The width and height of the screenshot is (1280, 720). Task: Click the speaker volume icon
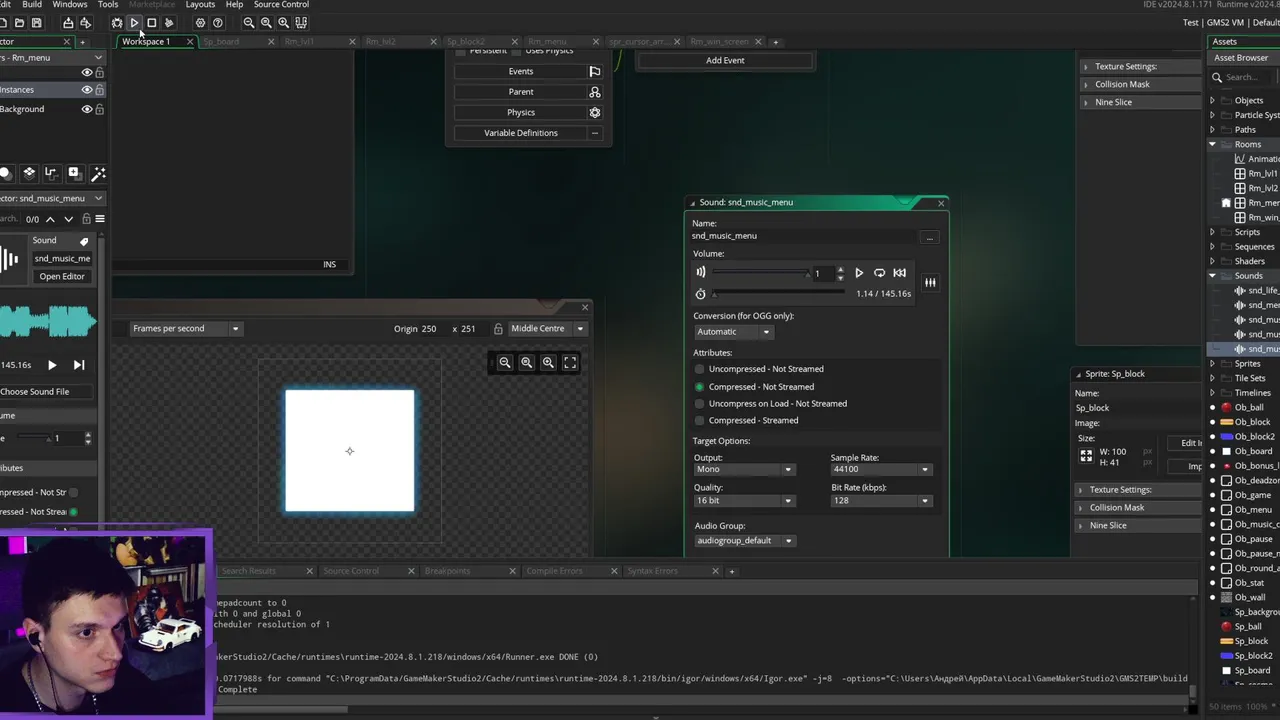point(700,272)
